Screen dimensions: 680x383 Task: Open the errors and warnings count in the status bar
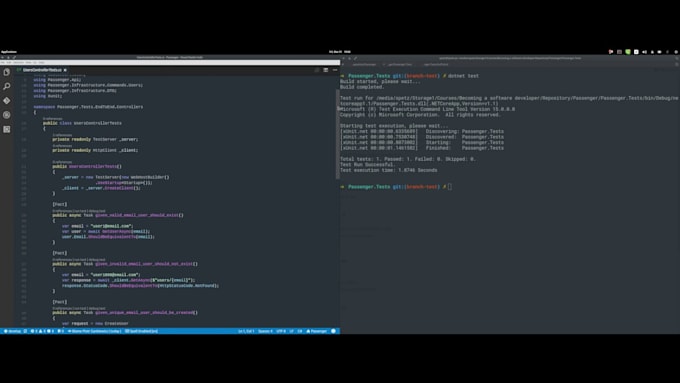point(42,331)
